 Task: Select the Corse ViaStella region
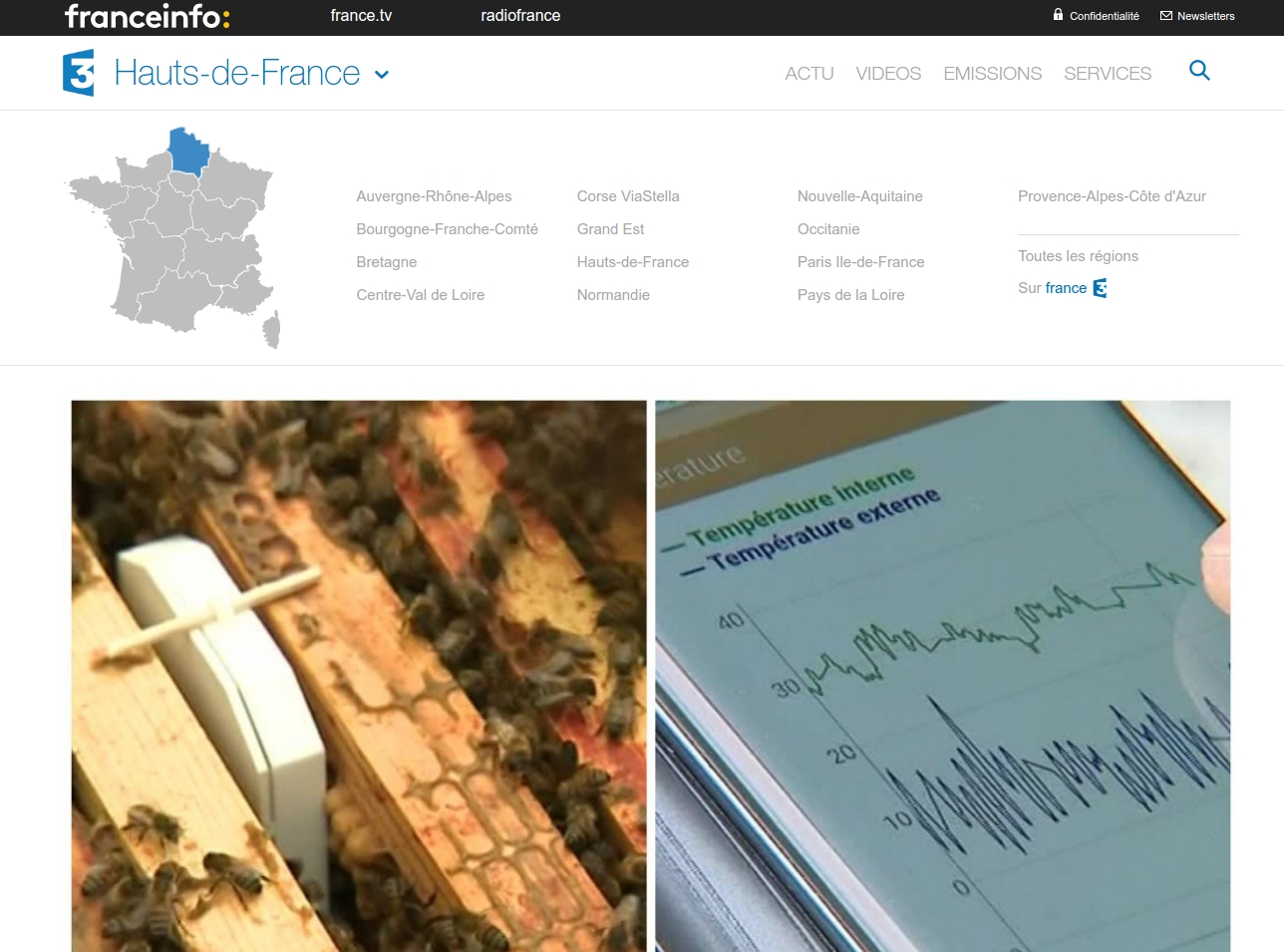pos(628,196)
